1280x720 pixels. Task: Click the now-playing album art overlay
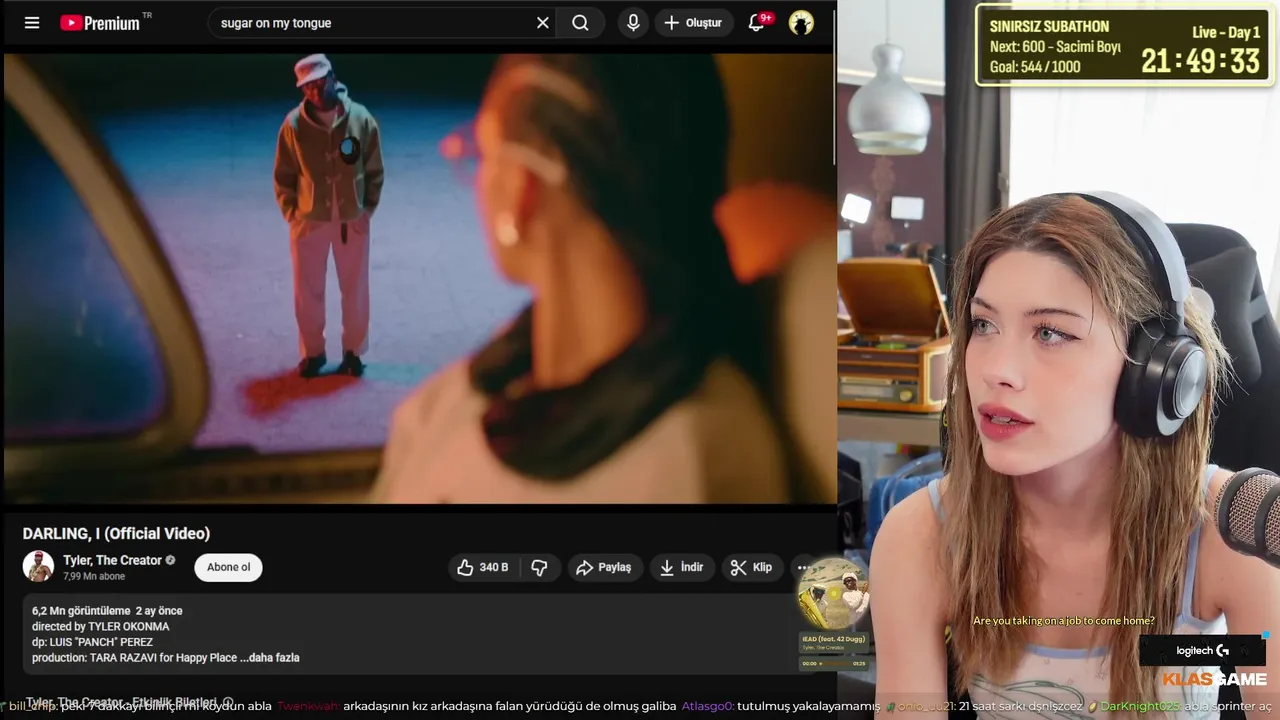tap(834, 594)
